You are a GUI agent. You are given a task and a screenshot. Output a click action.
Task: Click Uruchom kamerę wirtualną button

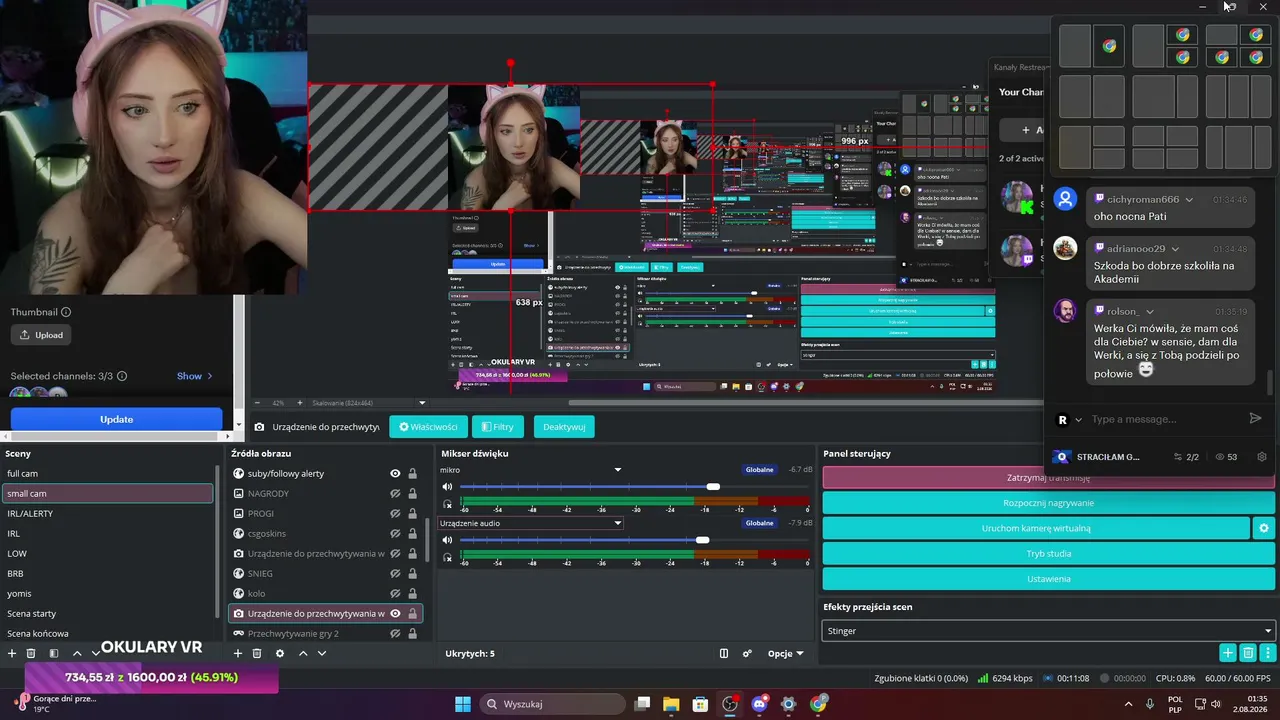pos(1036,528)
